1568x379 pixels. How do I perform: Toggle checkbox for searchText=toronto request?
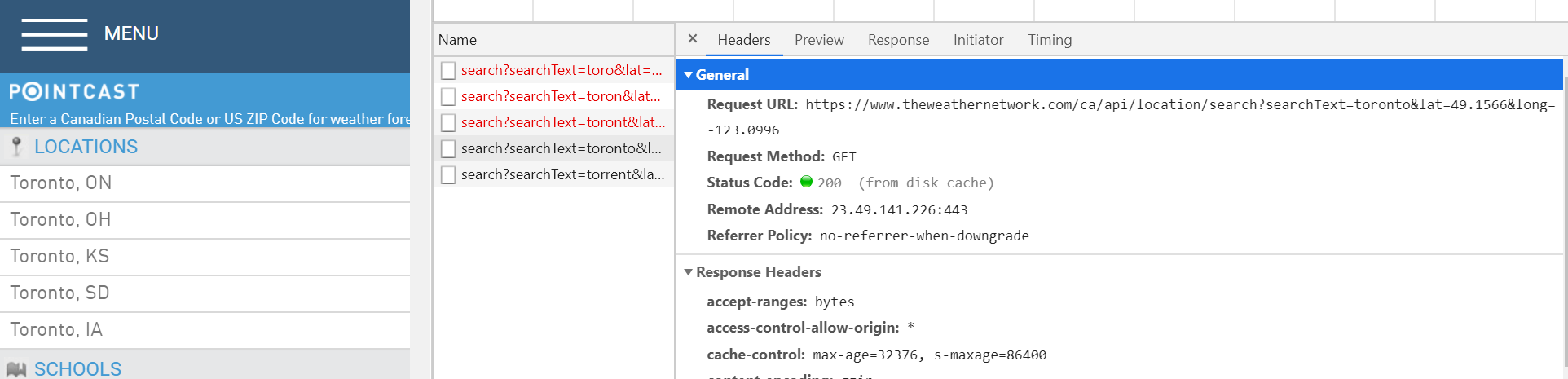pyautogui.click(x=448, y=149)
